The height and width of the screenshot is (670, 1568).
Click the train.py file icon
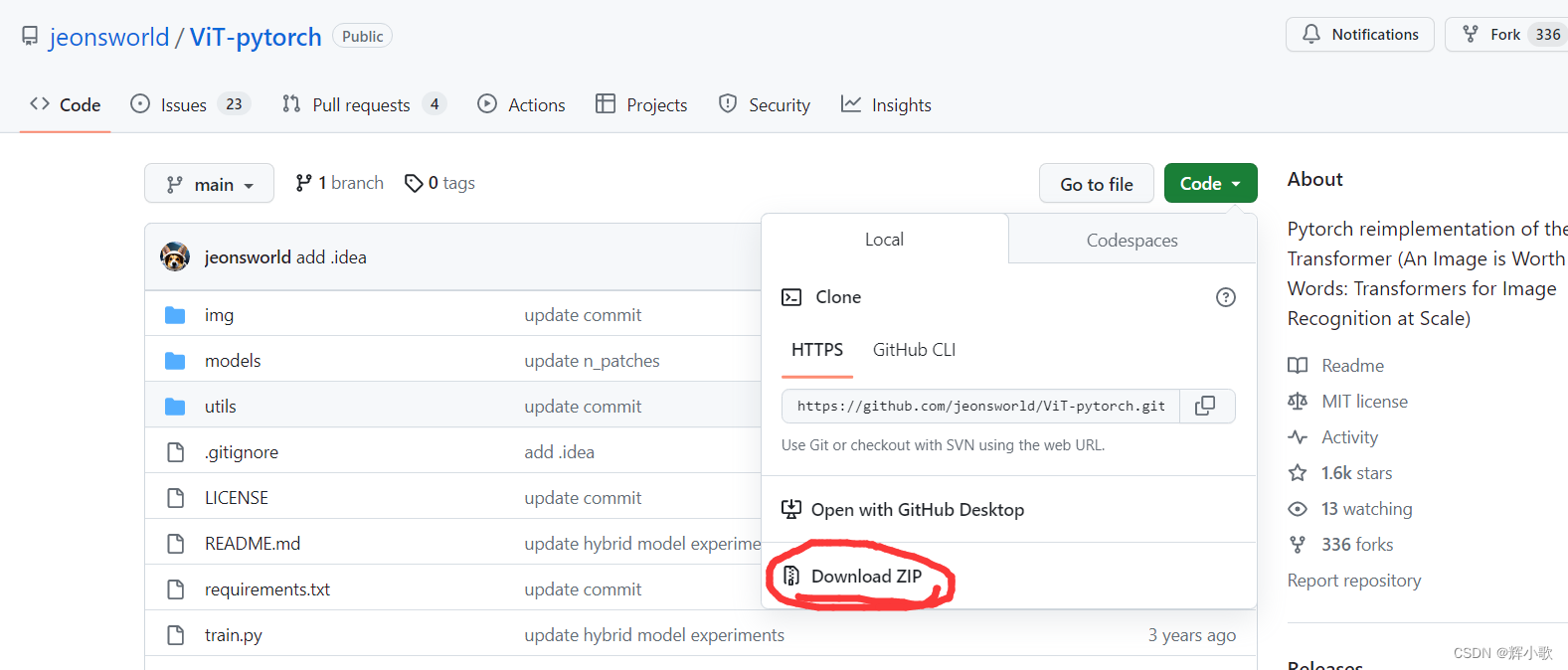[x=176, y=635]
